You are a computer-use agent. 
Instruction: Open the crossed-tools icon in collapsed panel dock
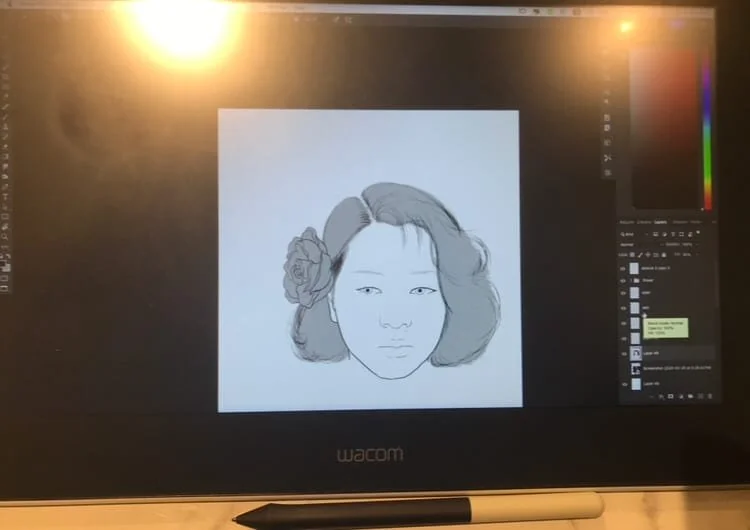pos(607,158)
